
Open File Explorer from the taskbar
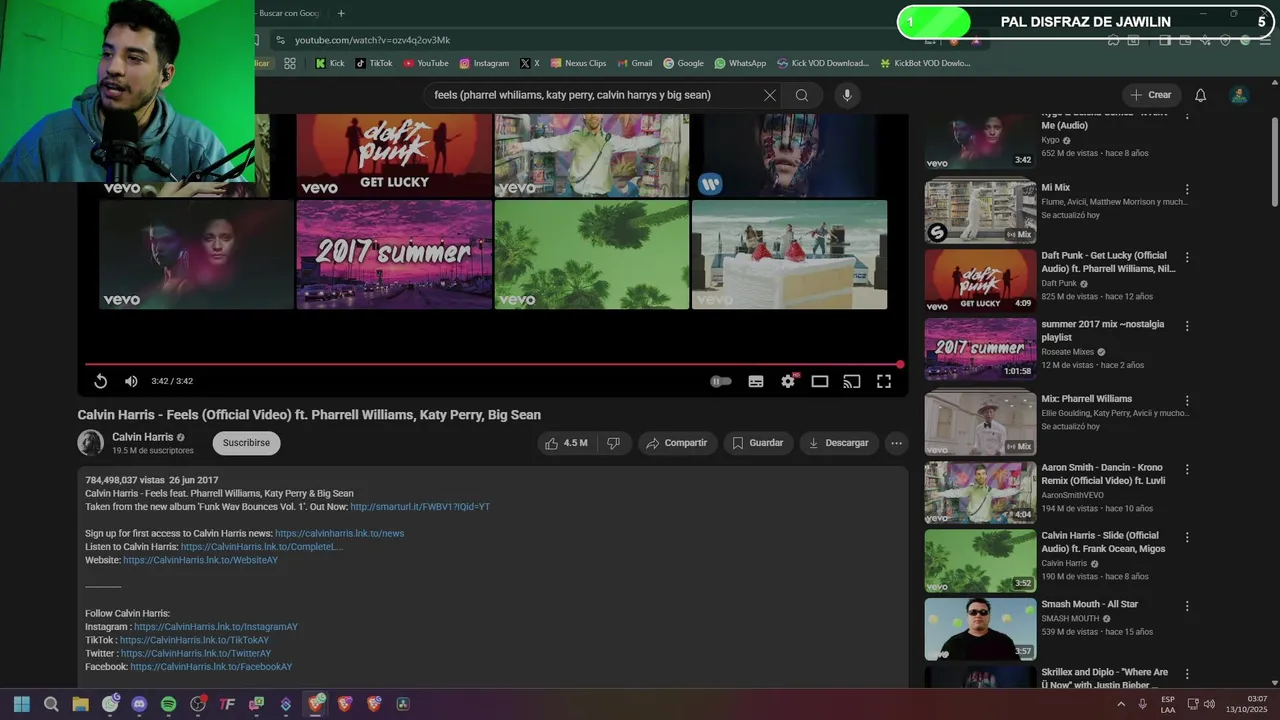point(80,704)
